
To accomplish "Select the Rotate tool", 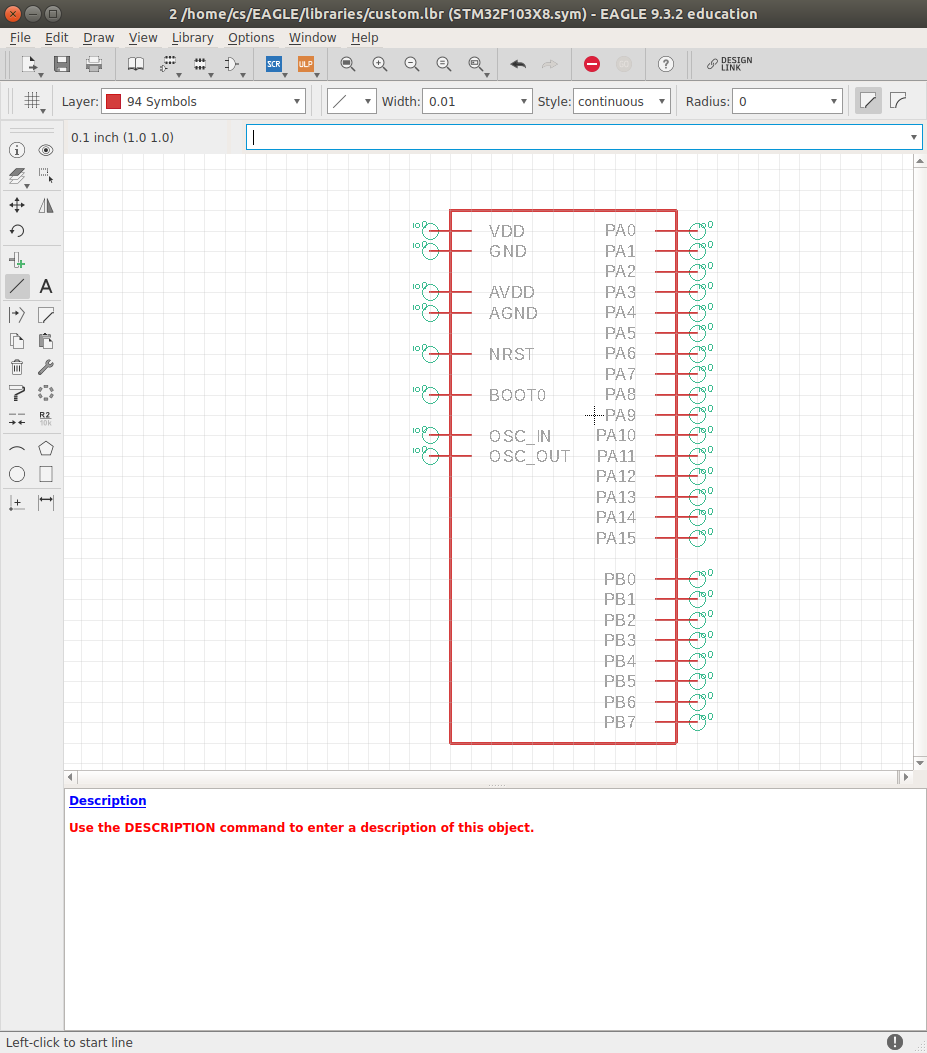I will [x=17, y=231].
